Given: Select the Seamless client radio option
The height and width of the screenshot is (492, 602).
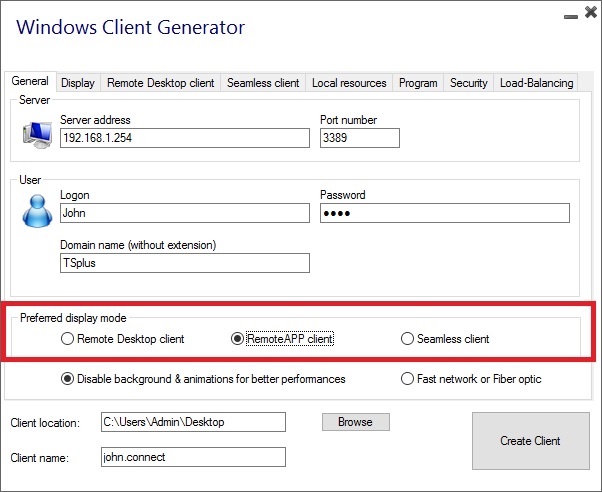Looking at the screenshot, I should (407, 339).
